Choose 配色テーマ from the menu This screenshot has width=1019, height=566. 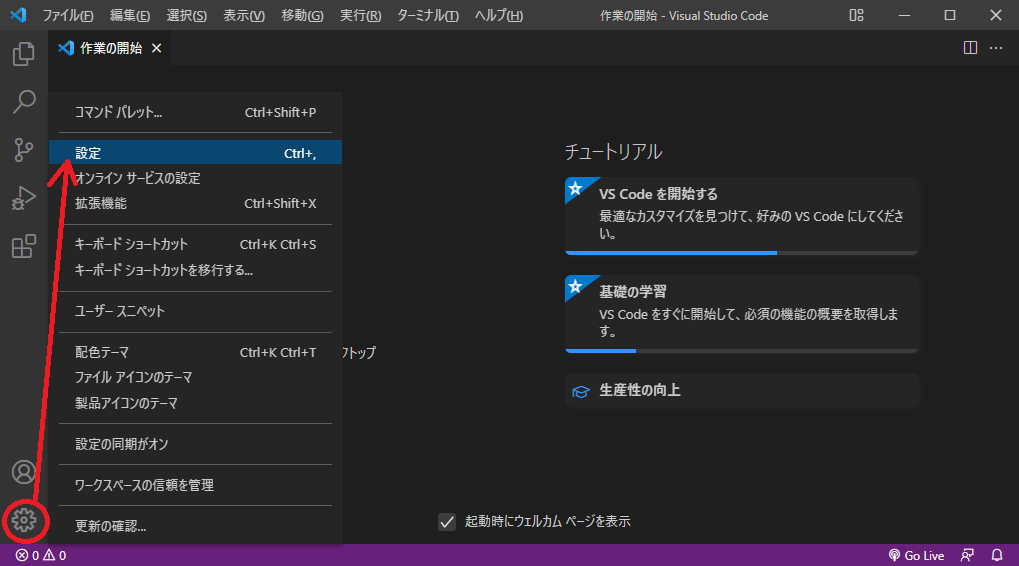[x=195, y=352]
